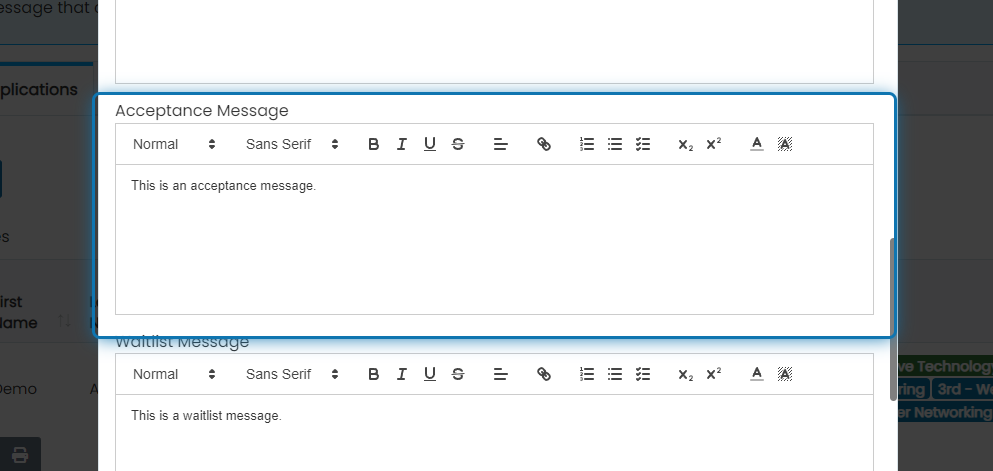Open text color picker in Acceptance Message
The image size is (993, 471).
757,144
